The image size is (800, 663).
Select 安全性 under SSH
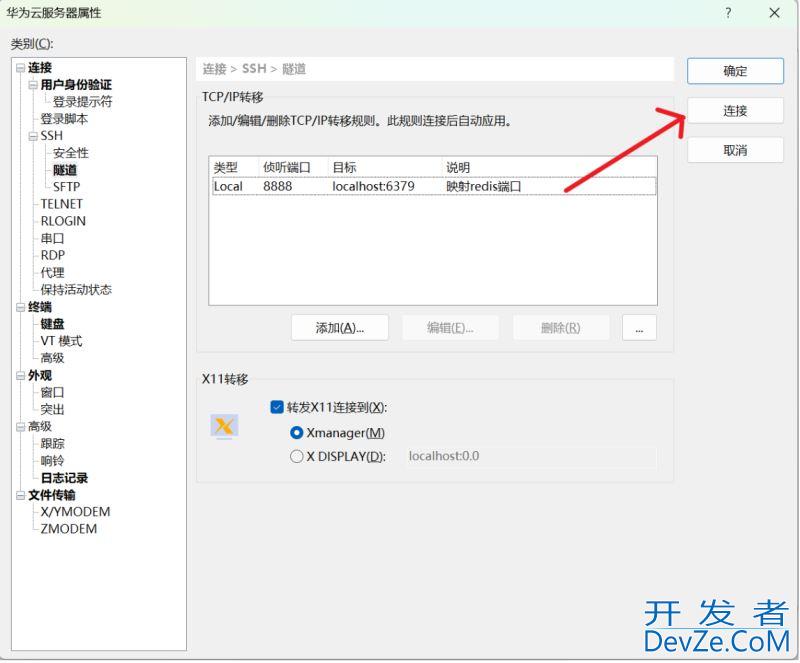pos(70,153)
